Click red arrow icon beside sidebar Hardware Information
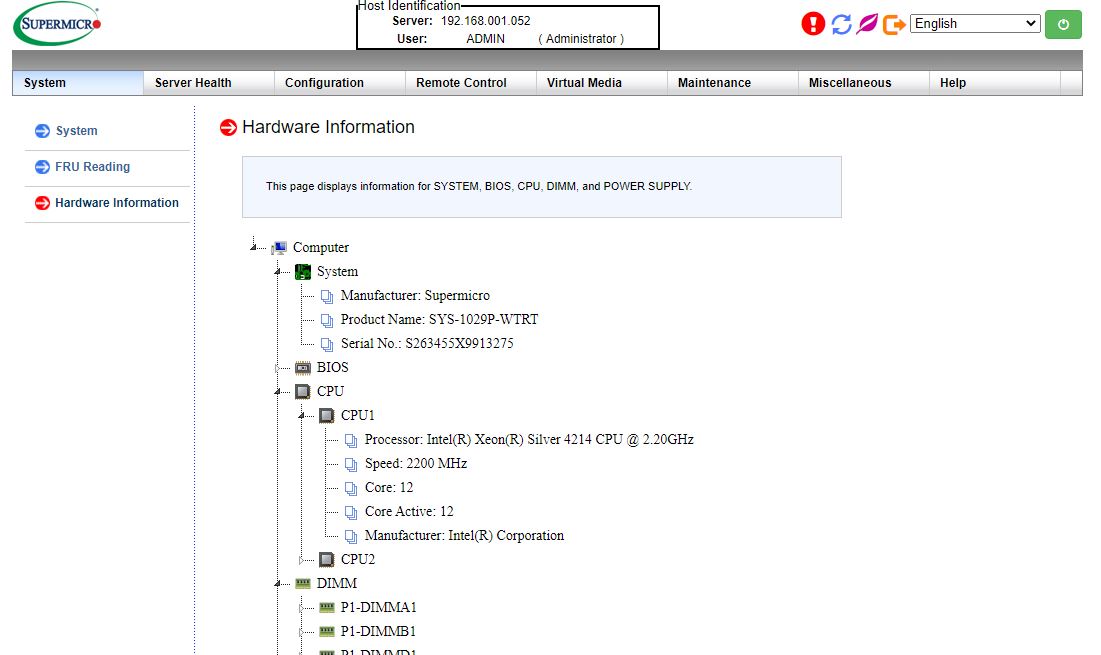 [x=42, y=203]
